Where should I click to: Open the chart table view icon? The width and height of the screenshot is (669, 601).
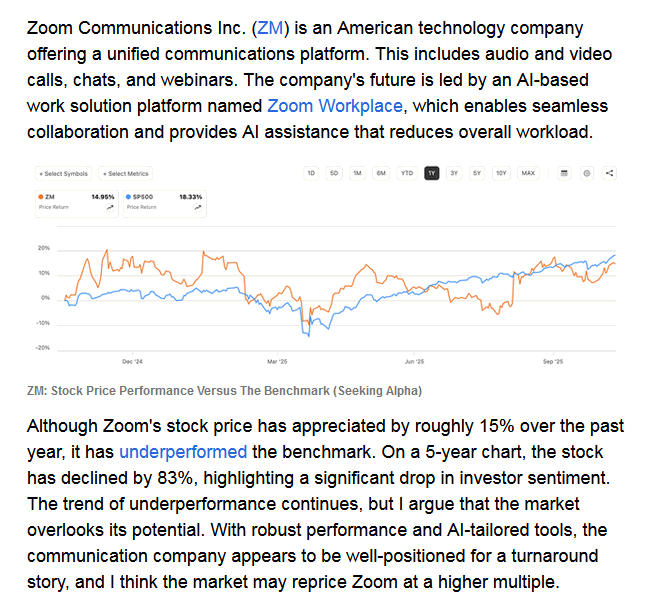pyautogui.click(x=564, y=173)
